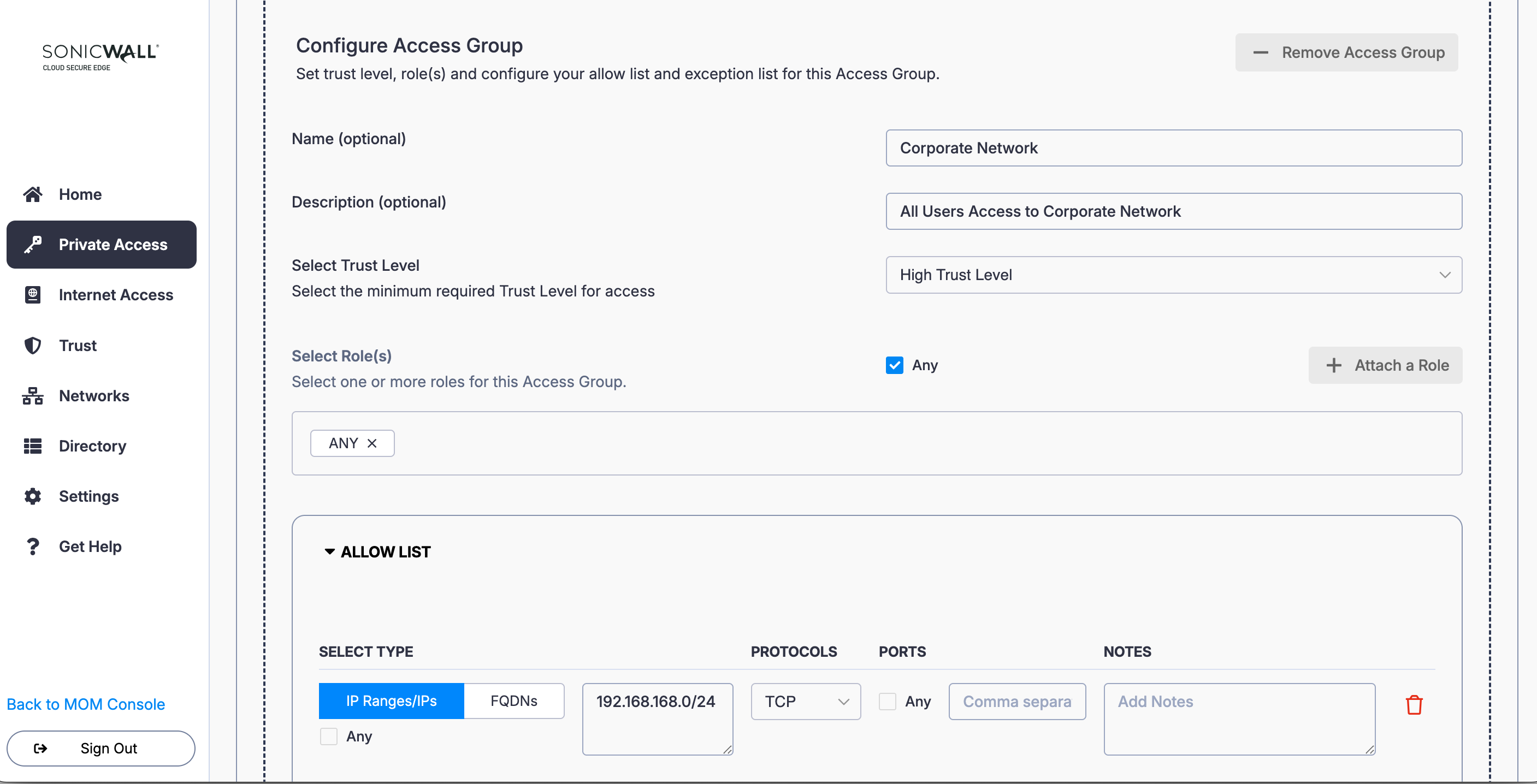The image size is (1537, 784).
Task: Remove the ANY role tag
Action: pyautogui.click(x=373, y=443)
